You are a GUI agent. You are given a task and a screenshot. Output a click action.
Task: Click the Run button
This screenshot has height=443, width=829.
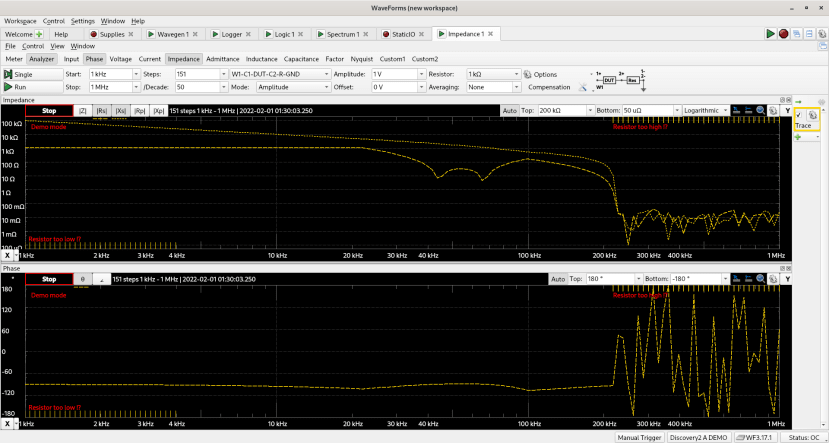click(x=32, y=87)
